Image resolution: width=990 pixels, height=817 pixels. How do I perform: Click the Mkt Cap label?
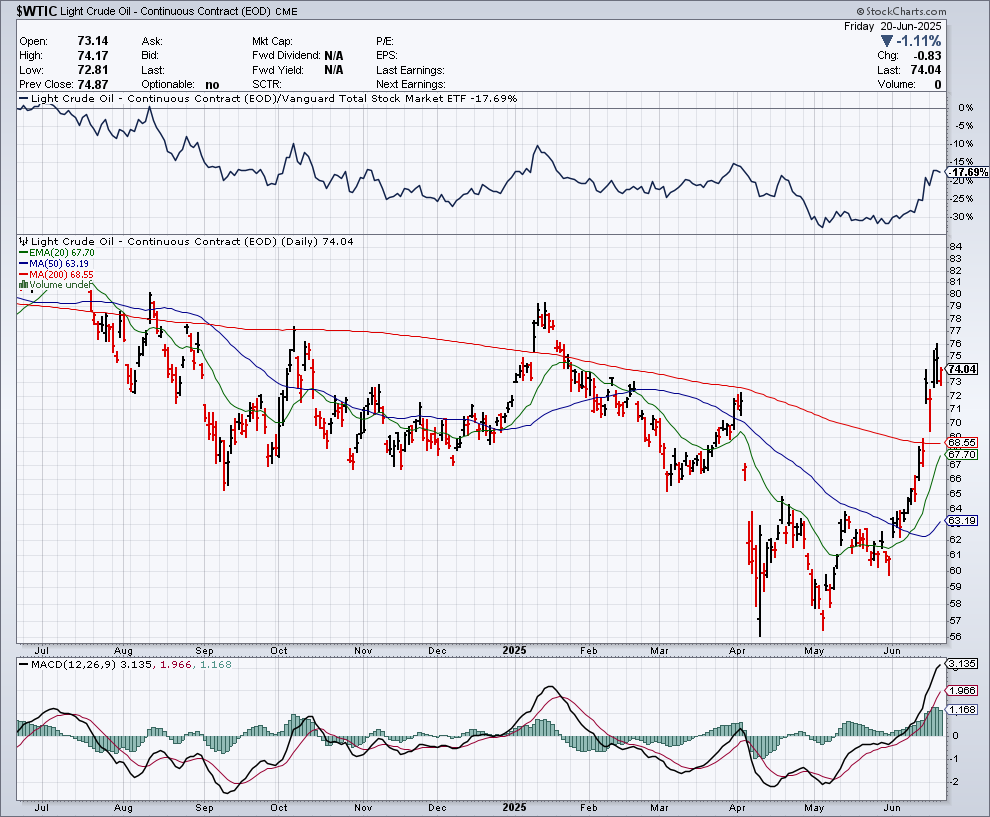pyautogui.click(x=270, y=41)
